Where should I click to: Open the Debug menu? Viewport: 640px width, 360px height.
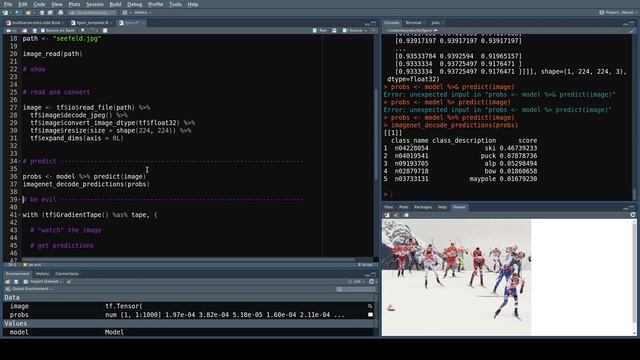coord(134,4)
